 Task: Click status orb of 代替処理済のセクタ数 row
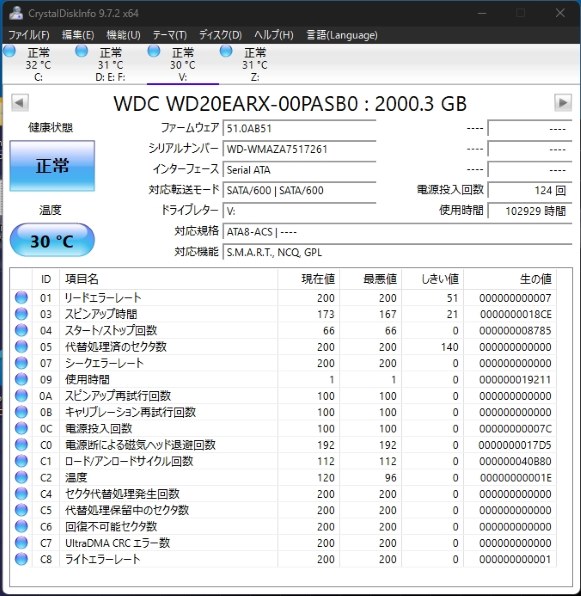[x=21, y=347]
